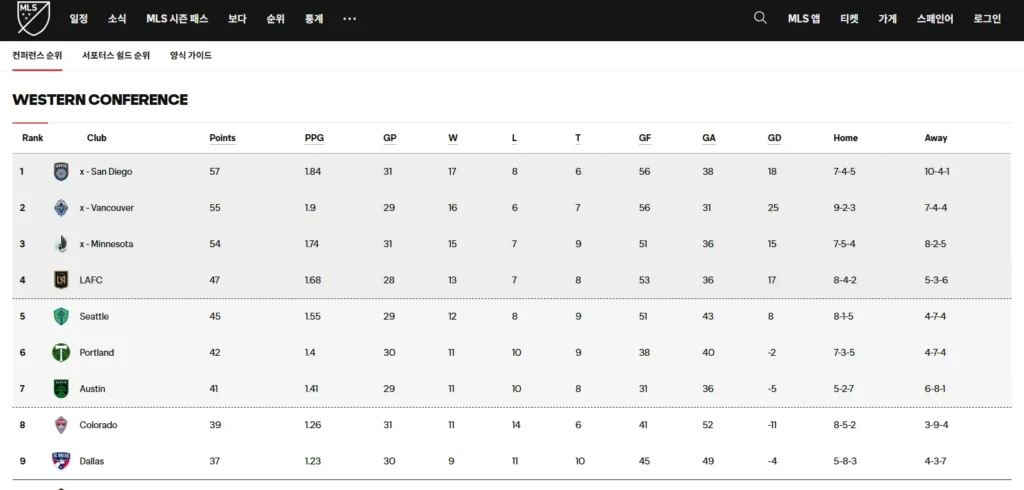1024x490 pixels.
Task: Open the Dallas club link
Action: click(x=91, y=461)
